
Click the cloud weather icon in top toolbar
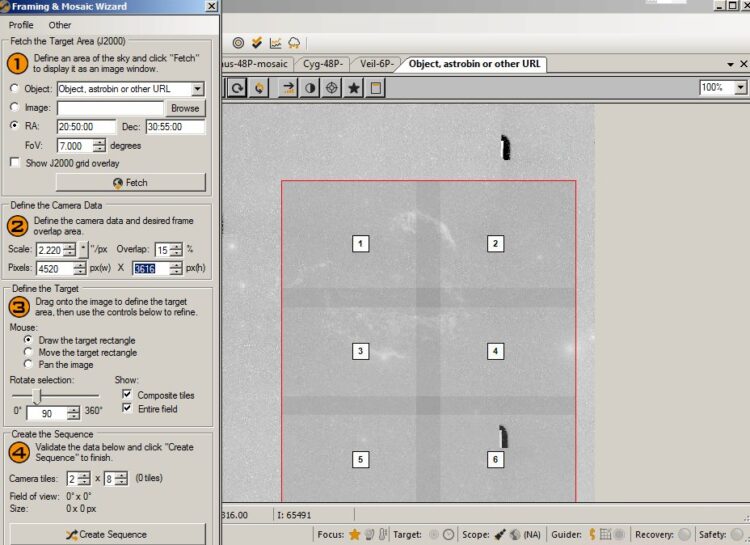[x=294, y=44]
